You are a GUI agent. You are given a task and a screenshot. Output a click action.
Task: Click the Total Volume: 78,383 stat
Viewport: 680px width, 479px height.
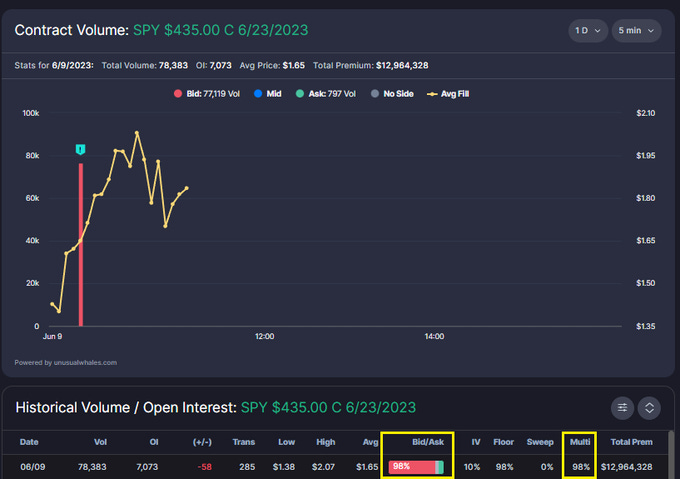tap(145, 65)
